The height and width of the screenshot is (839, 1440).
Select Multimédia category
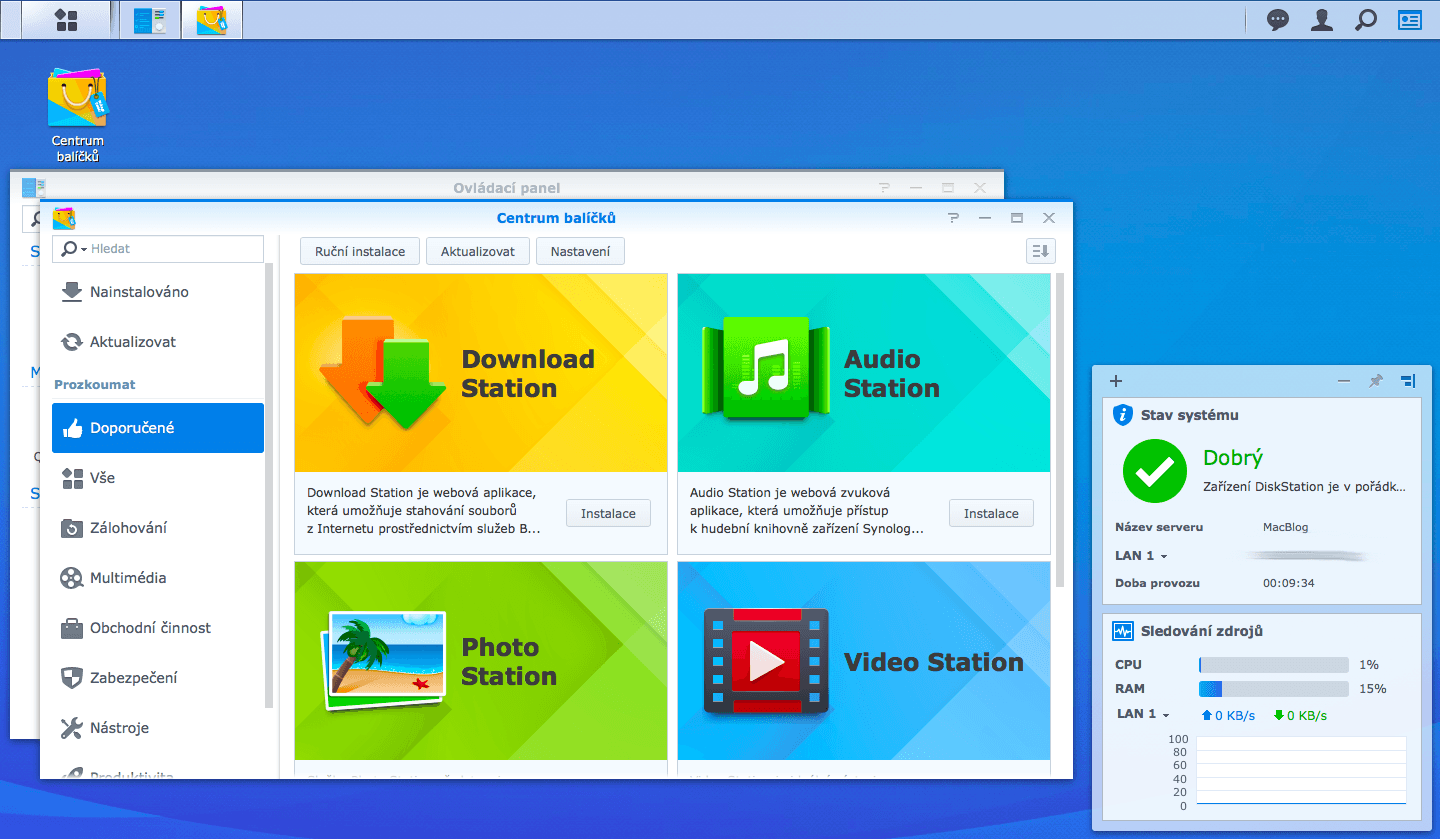(x=158, y=578)
